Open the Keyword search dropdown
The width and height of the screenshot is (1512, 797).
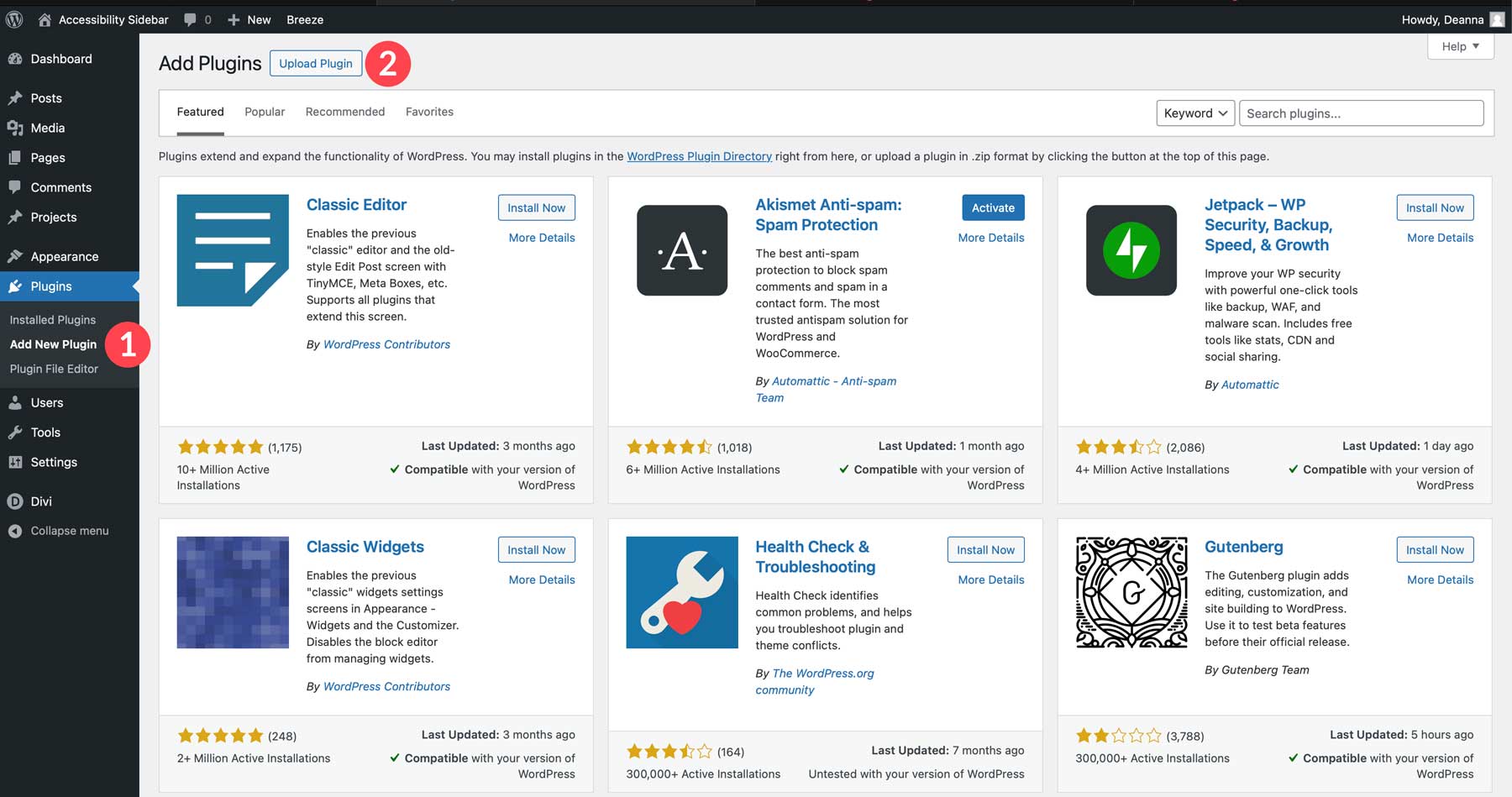click(x=1194, y=113)
